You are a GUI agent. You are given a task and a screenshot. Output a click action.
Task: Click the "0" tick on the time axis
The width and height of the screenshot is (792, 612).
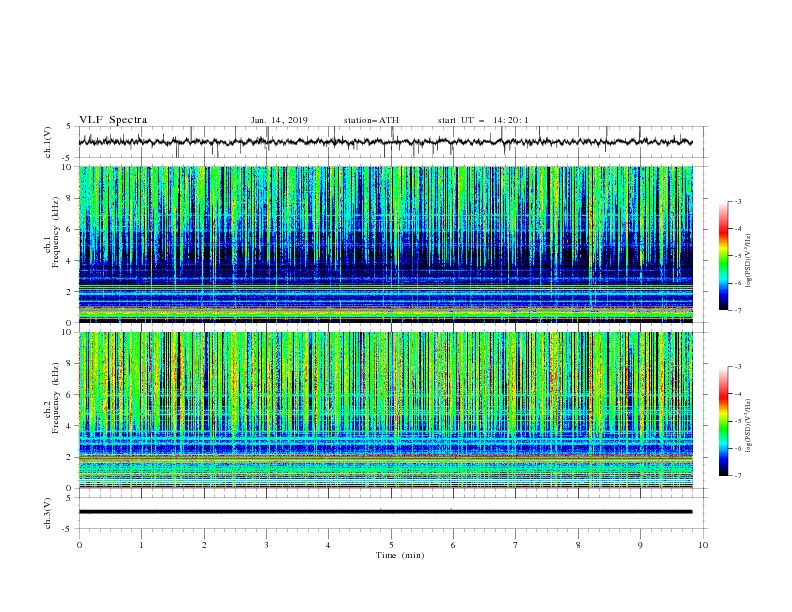[x=79, y=545]
